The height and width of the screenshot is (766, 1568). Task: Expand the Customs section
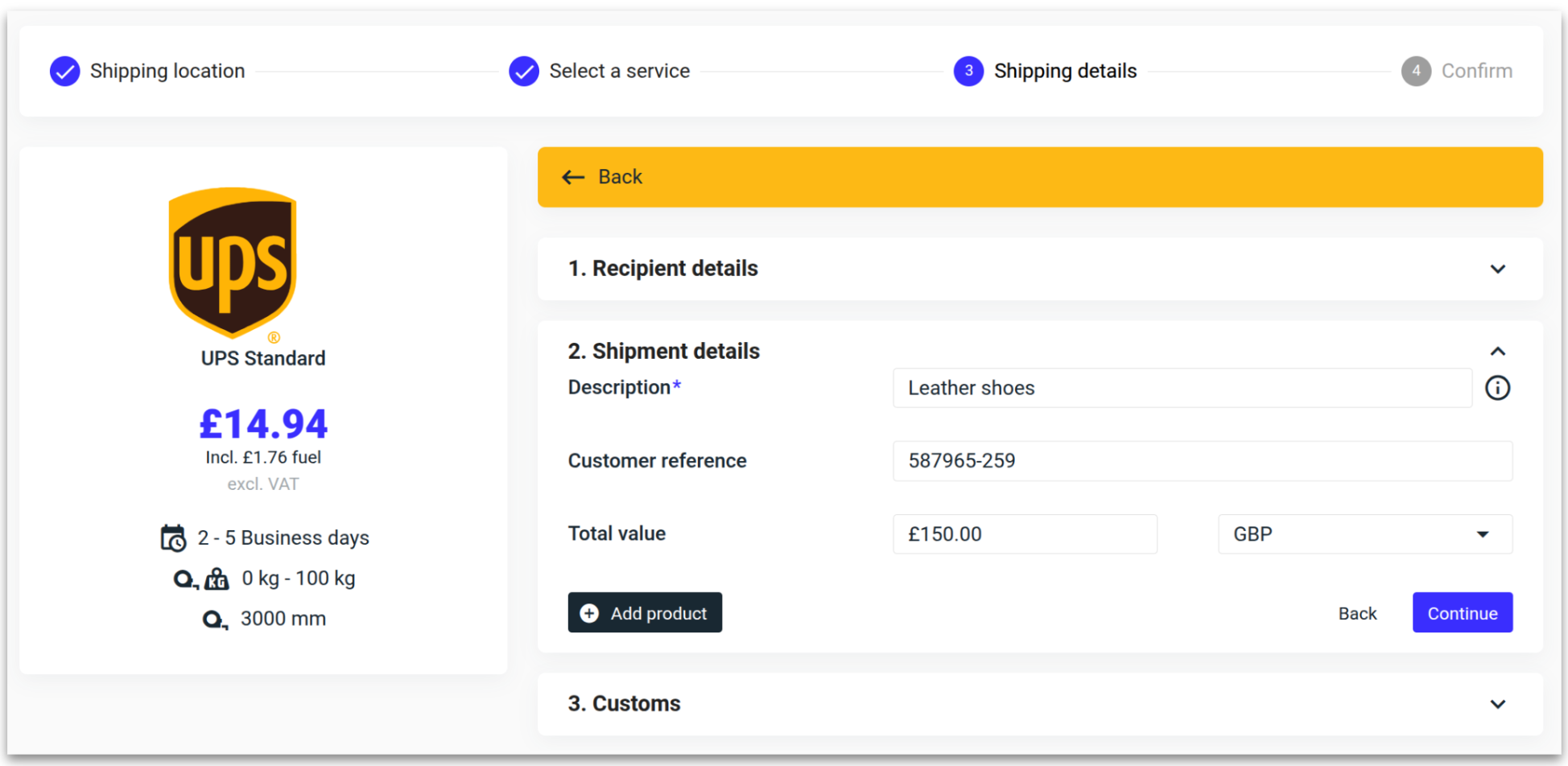point(1497,704)
